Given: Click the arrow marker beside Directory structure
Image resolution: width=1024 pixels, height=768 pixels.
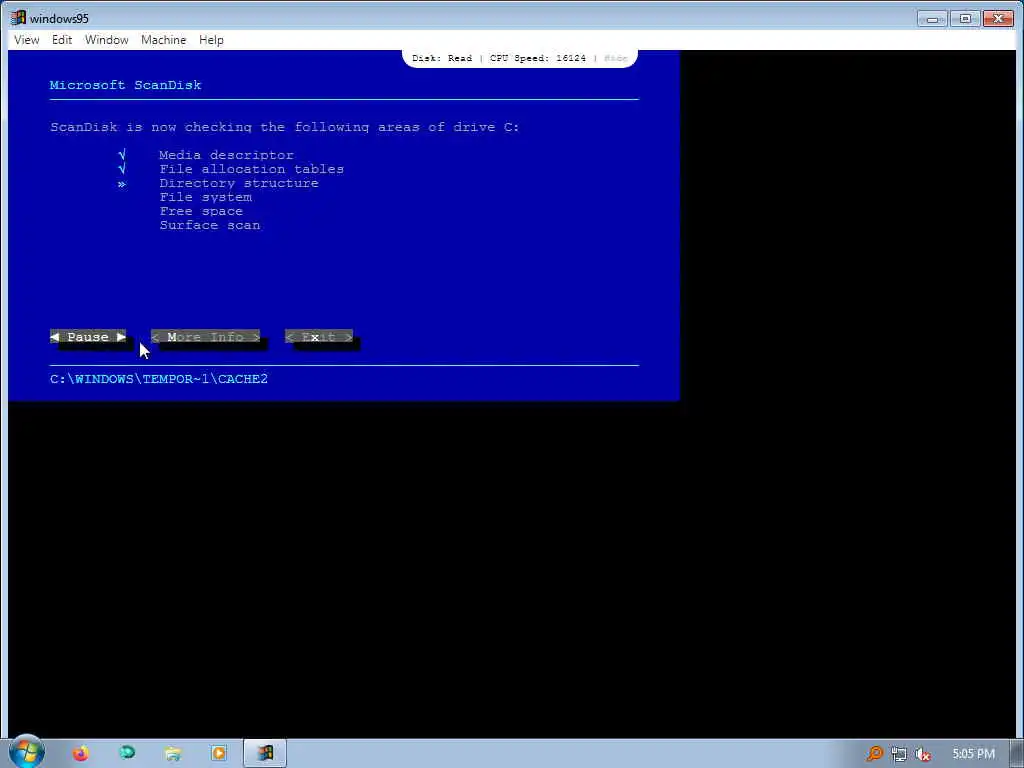Looking at the screenshot, I should click(x=121, y=184).
